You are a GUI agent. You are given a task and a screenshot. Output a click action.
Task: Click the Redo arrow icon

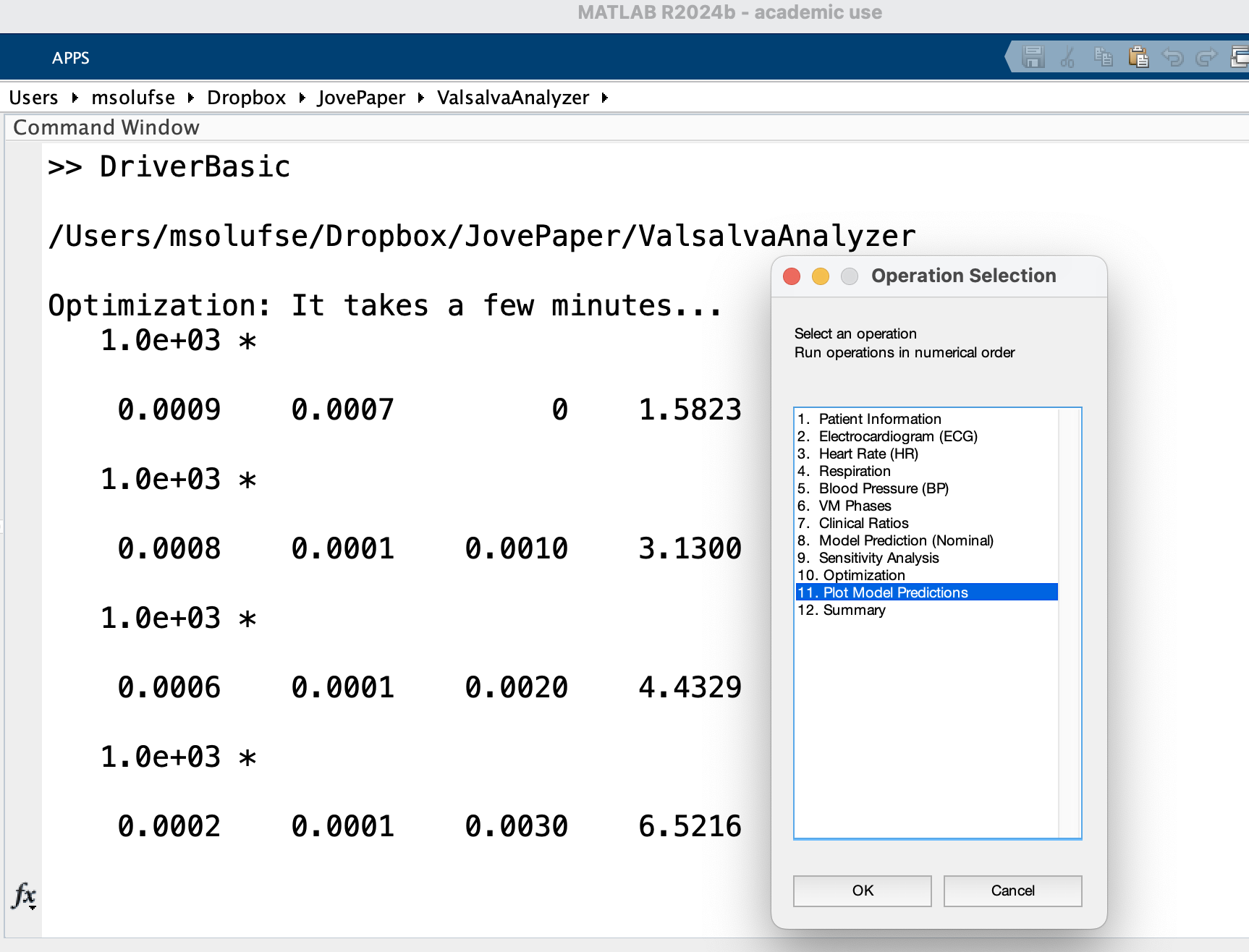click(1206, 56)
